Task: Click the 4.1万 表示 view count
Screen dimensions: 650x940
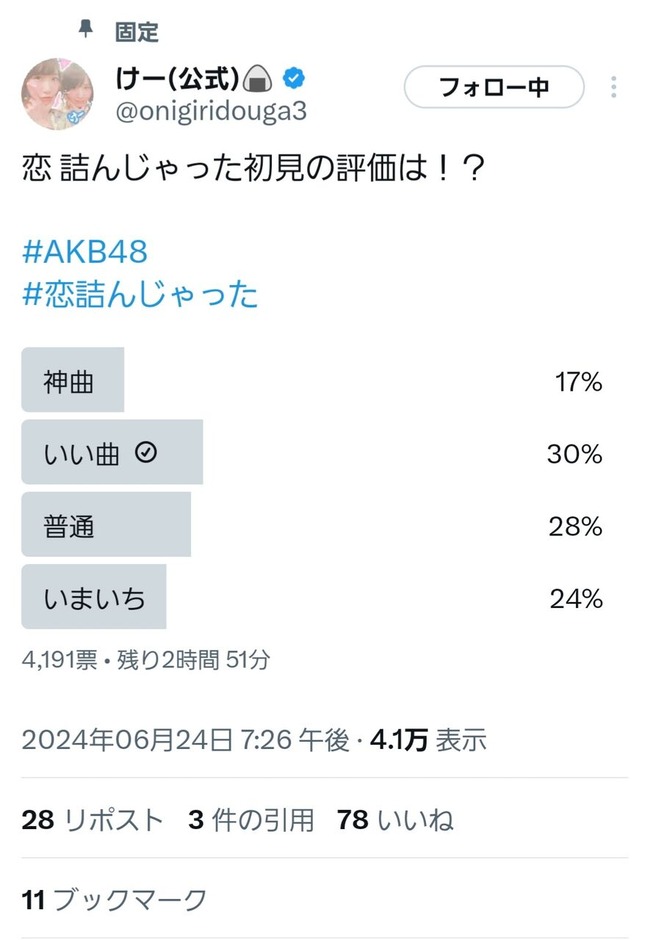Action: point(428,740)
